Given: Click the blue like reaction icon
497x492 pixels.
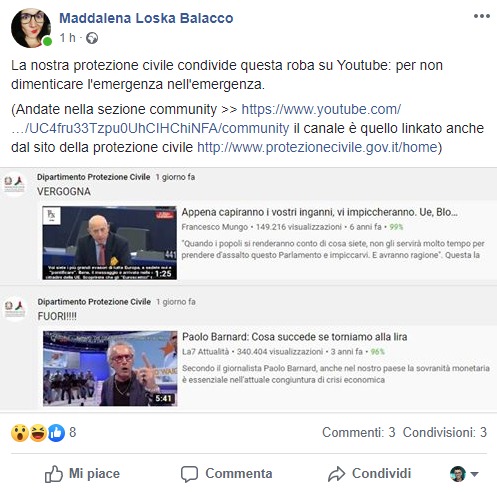Looking at the screenshot, I should (x=56, y=433).
